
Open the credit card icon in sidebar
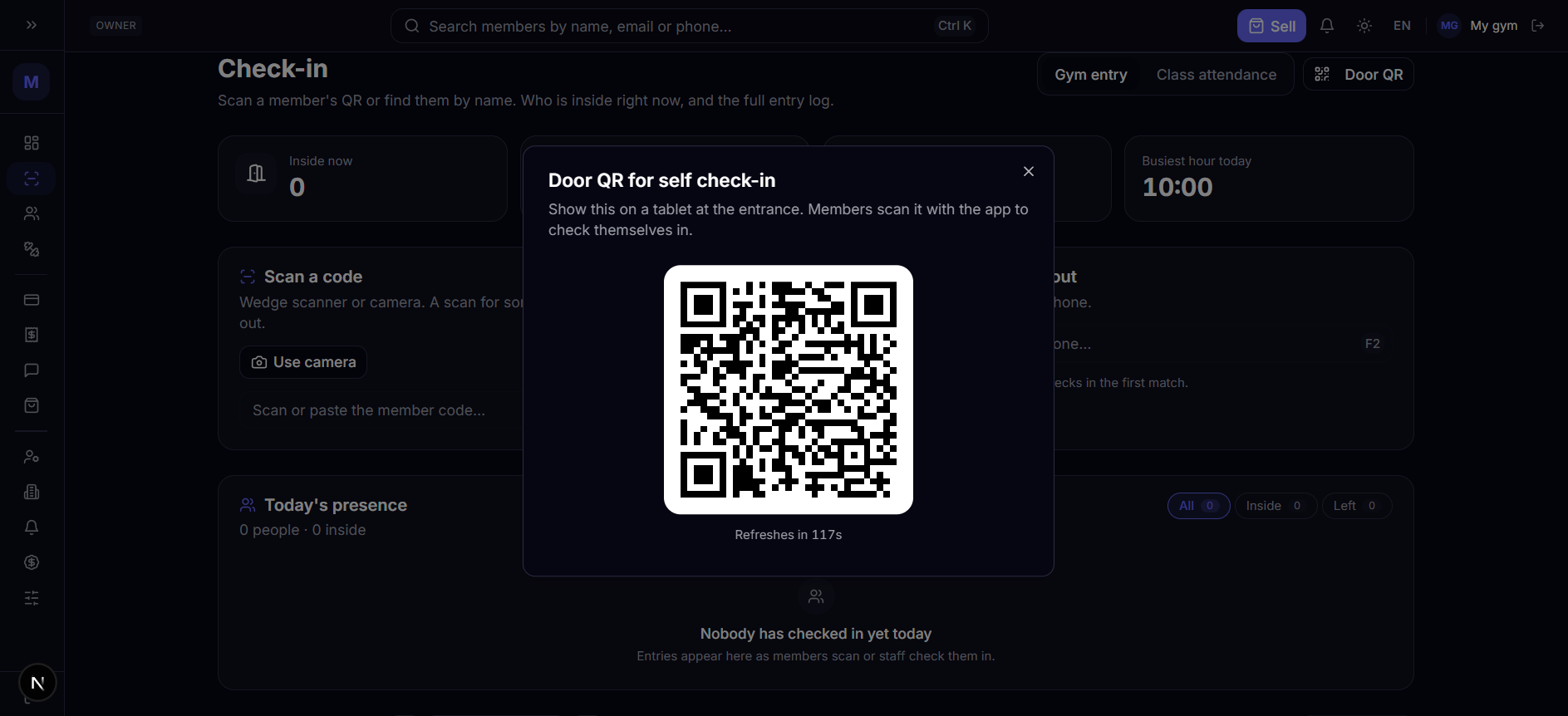coord(32,300)
